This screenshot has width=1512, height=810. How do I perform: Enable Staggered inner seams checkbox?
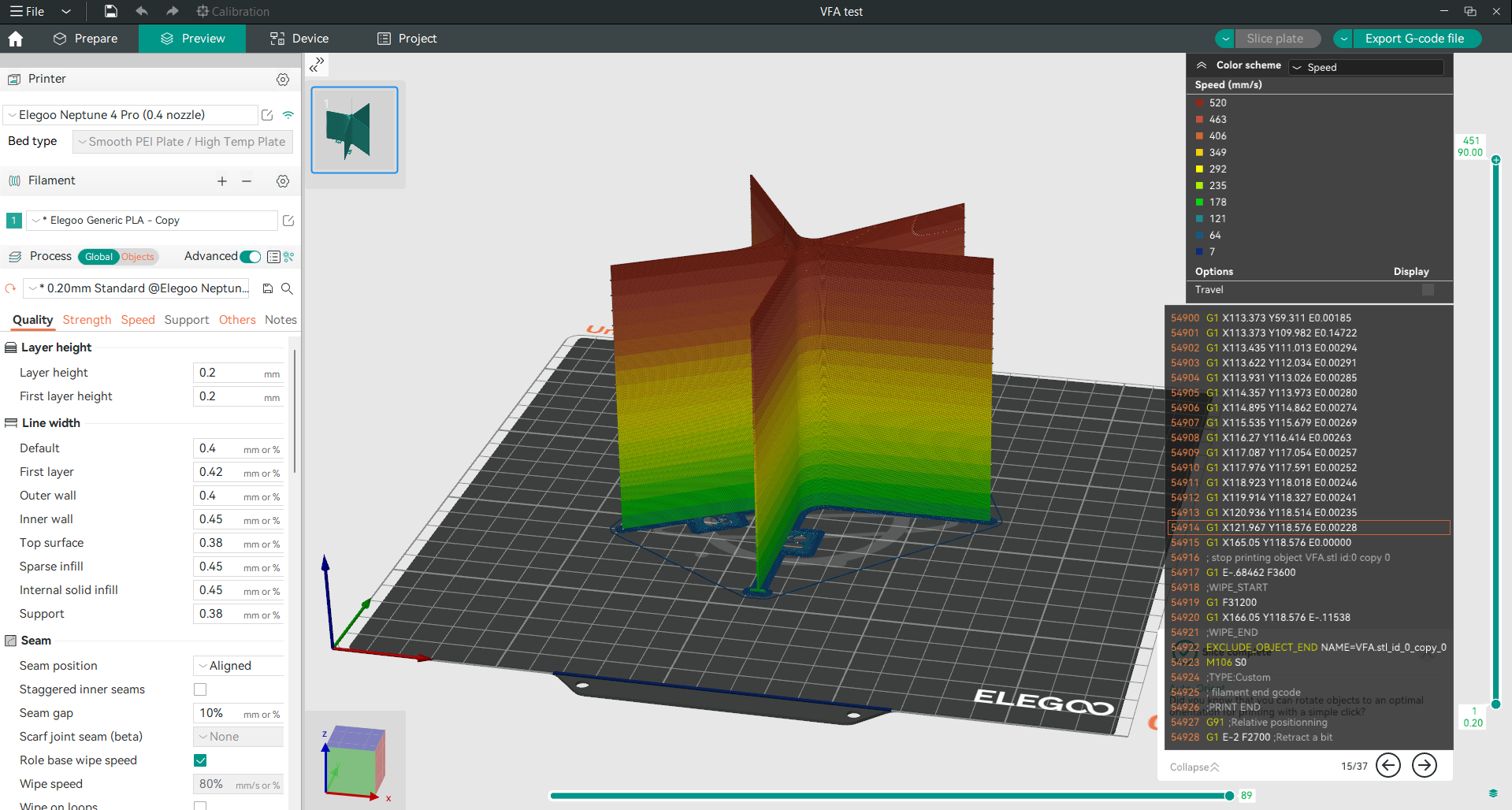coord(200,689)
